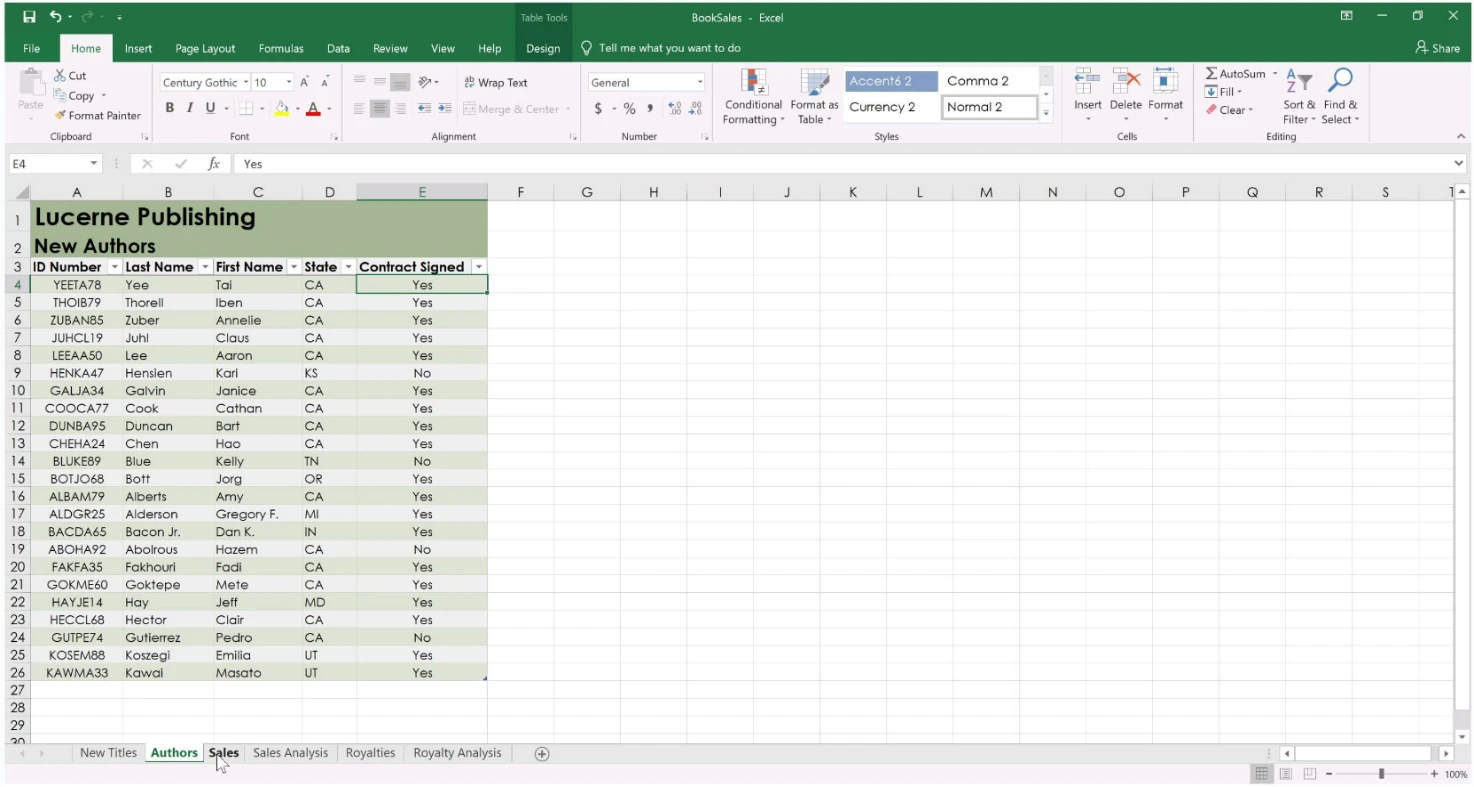Click the Sort & Filter icon
1474x787 pixels.
click(1298, 83)
